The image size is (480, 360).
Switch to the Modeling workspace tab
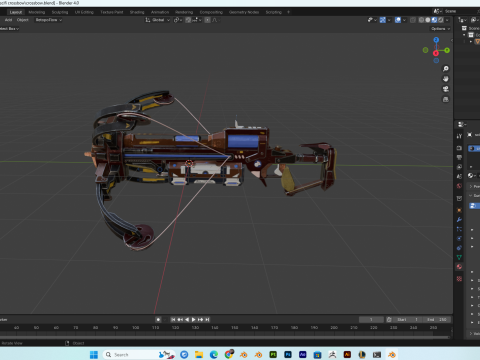37,12
